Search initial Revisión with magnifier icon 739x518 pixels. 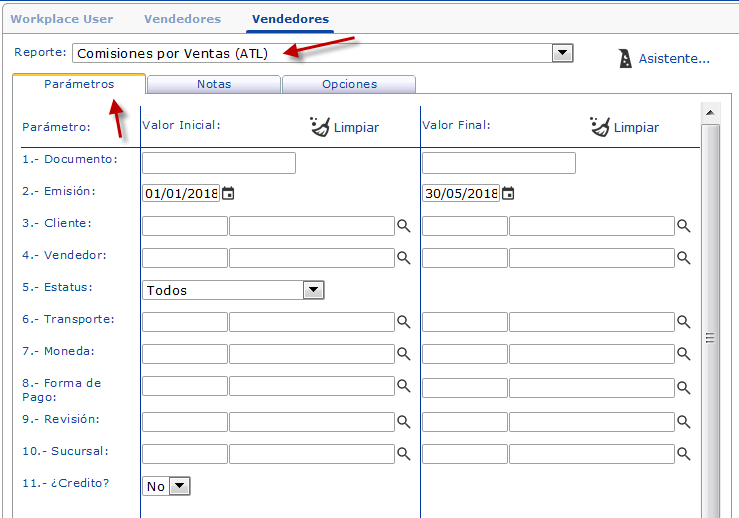[403, 422]
